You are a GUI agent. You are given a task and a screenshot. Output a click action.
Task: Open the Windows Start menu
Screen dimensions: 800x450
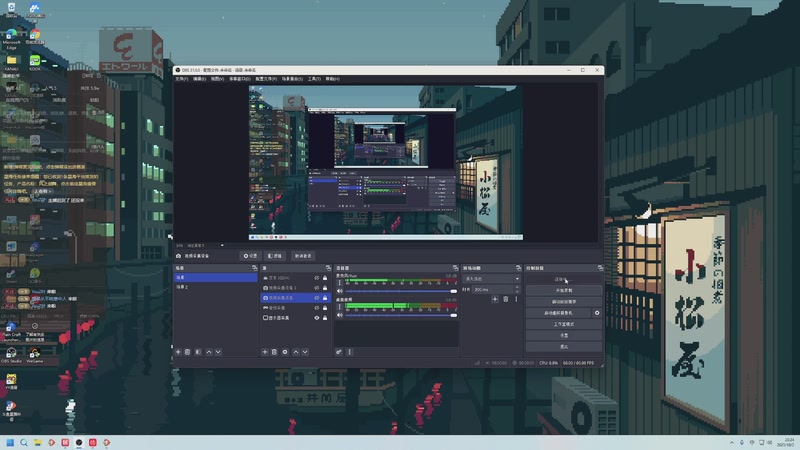coord(10,442)
